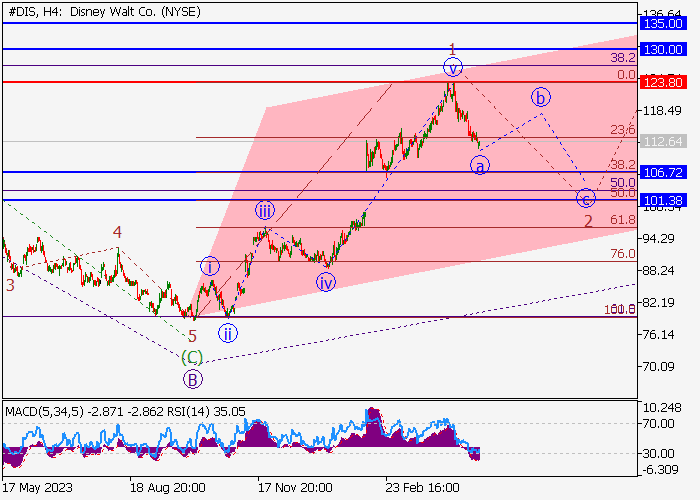Screen dimensions: 700x500
Task: Click the RSI(14) 35.05 indicator reading
Action: click(208, 412)
